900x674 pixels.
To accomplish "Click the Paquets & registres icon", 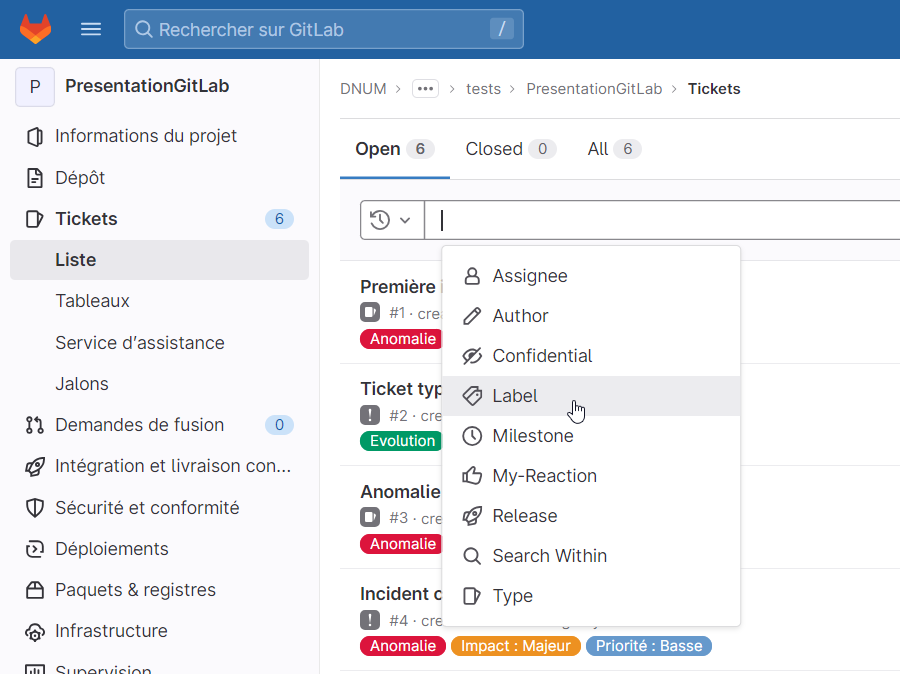I will pos(35,590).
